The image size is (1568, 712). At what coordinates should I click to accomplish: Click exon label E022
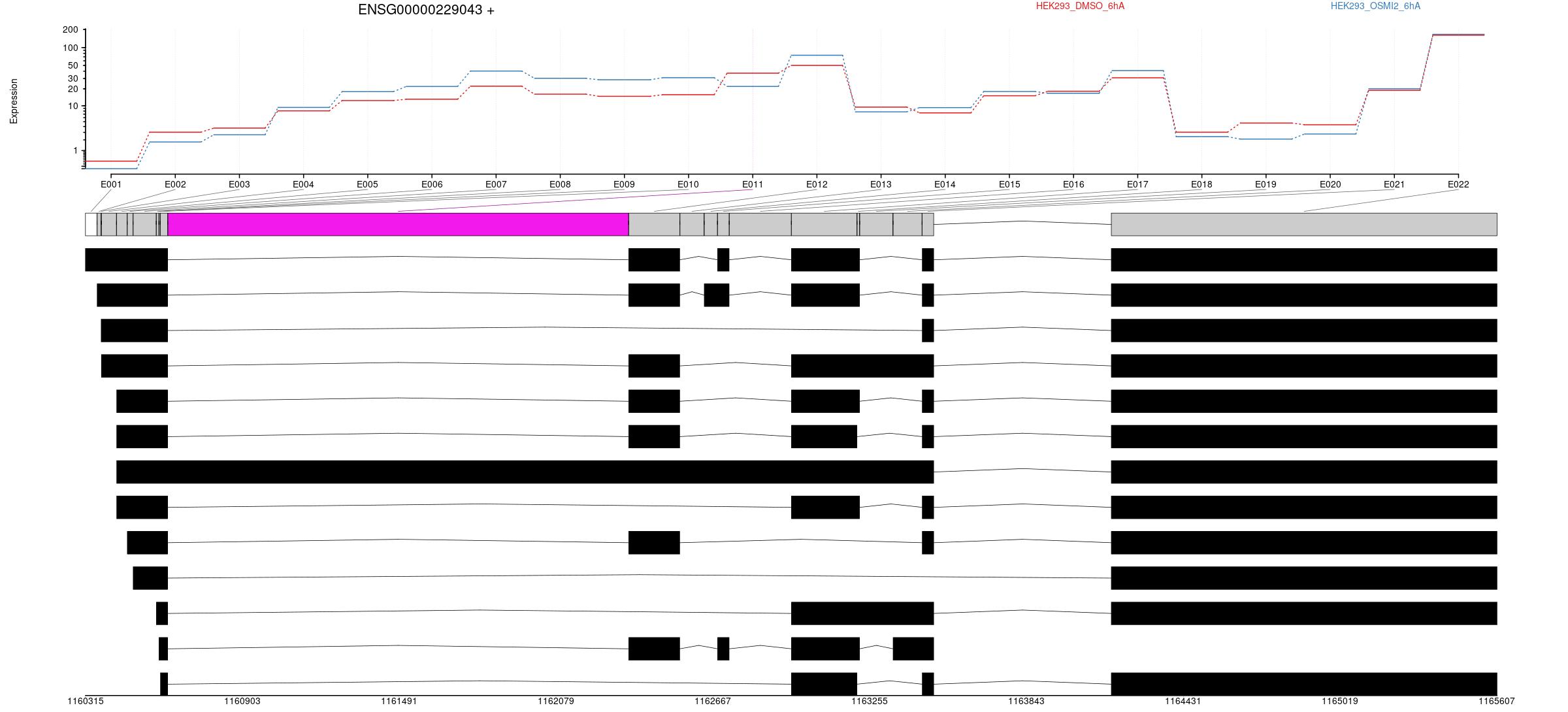[1458, 184]
